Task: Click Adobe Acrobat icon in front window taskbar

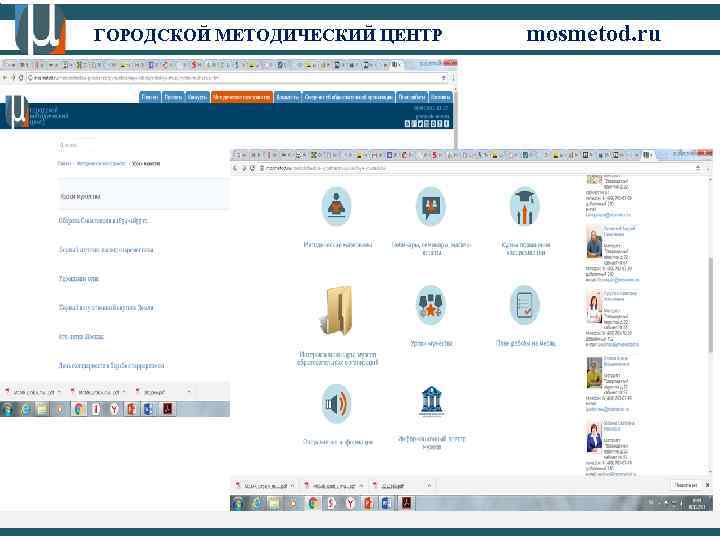Action: 406,503
